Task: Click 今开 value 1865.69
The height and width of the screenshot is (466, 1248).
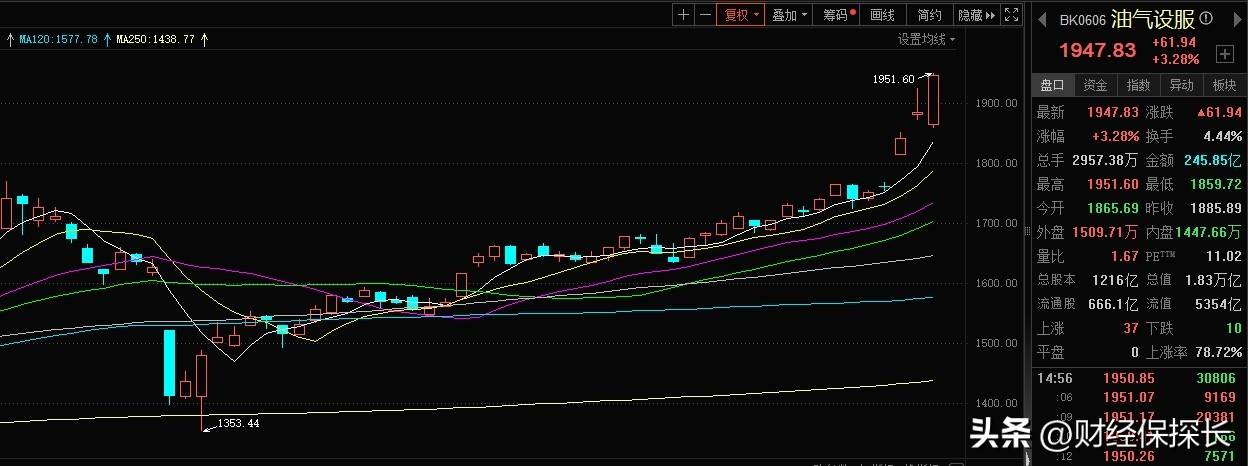Action: click(x=1112, y=208)
